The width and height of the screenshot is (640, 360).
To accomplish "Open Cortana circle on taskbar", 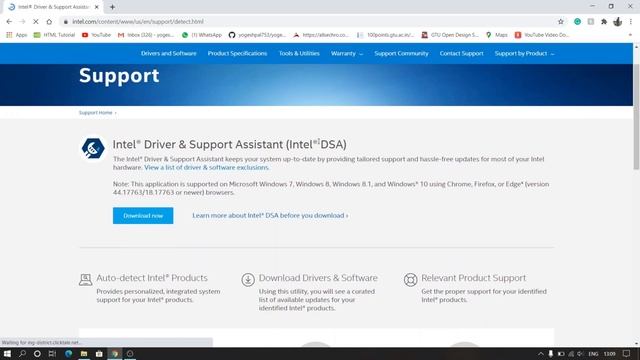I will click(x=37, y=354).
